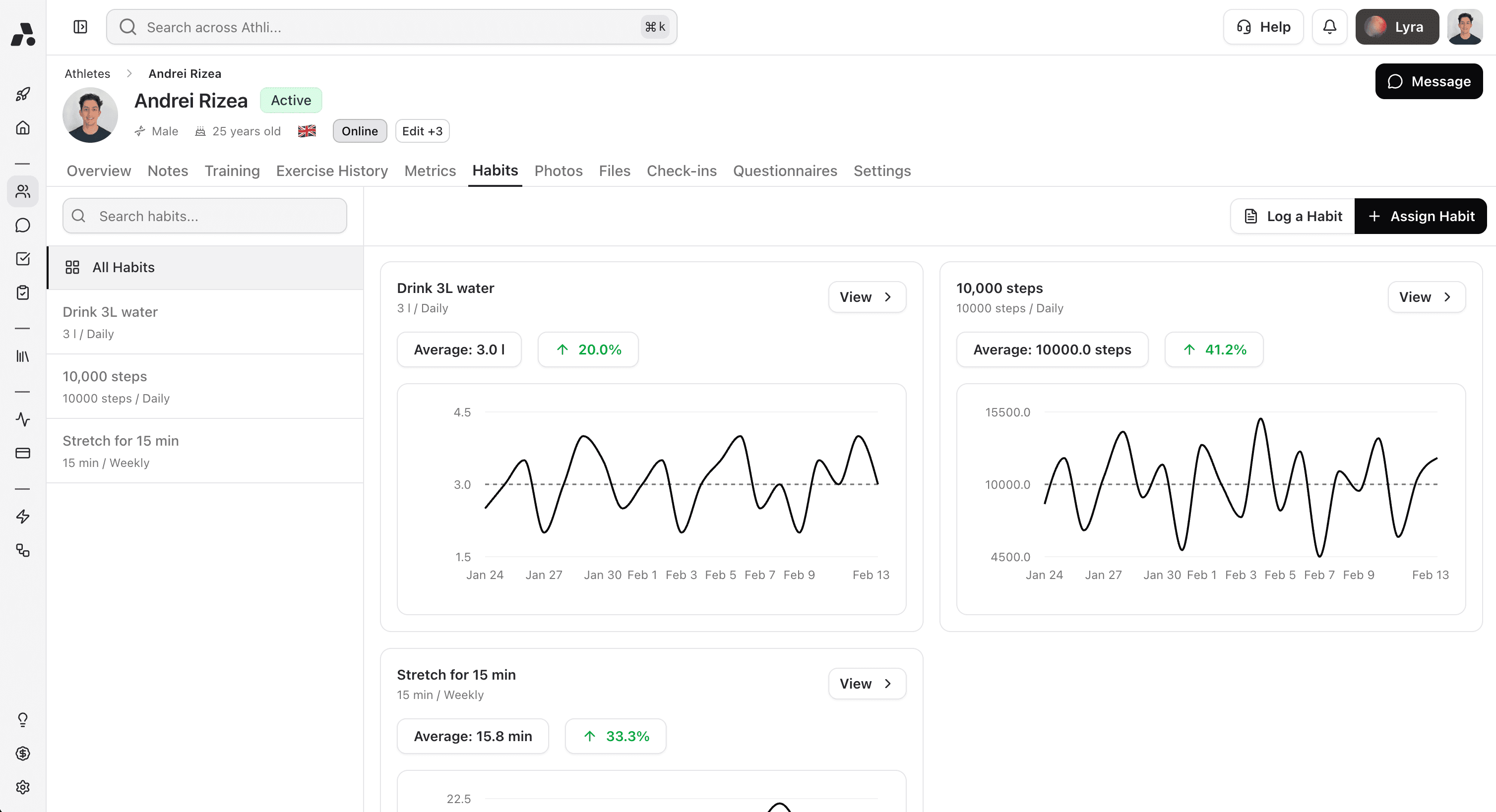Open the library icon in sidebar
The width and height of the screenshot is (1496, 812).
coord(23,356)
